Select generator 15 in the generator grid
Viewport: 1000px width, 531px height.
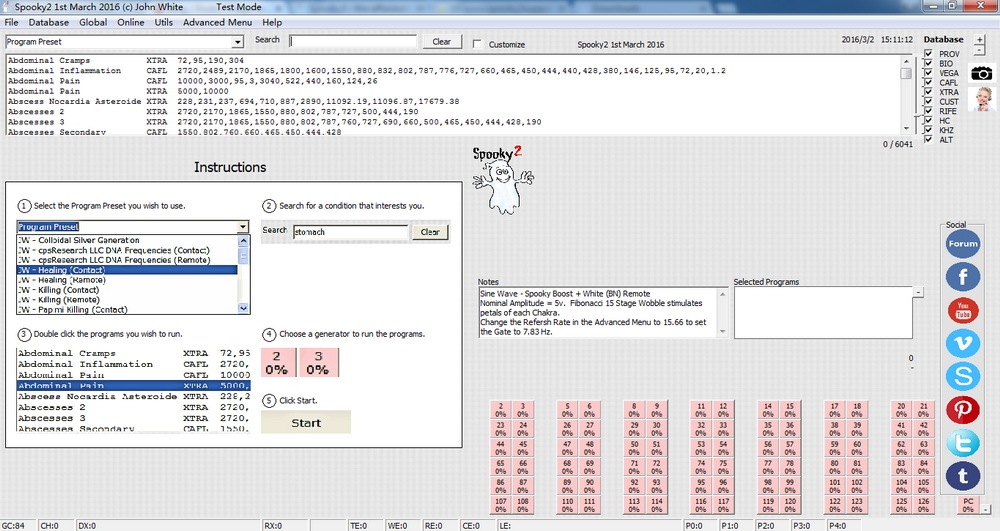[790, 410]
